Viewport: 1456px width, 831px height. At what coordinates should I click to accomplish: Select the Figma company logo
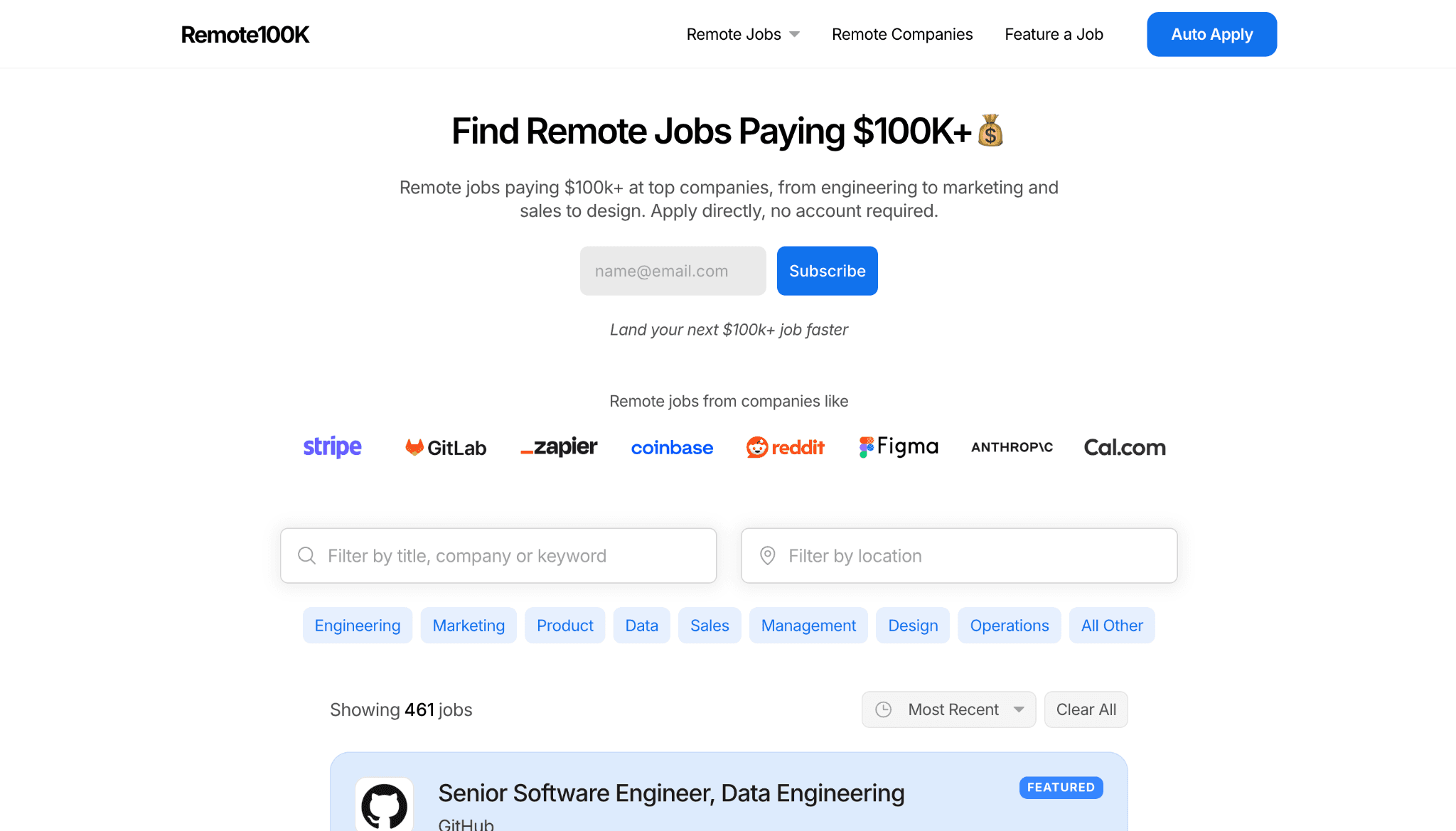[x=898, y=446]
